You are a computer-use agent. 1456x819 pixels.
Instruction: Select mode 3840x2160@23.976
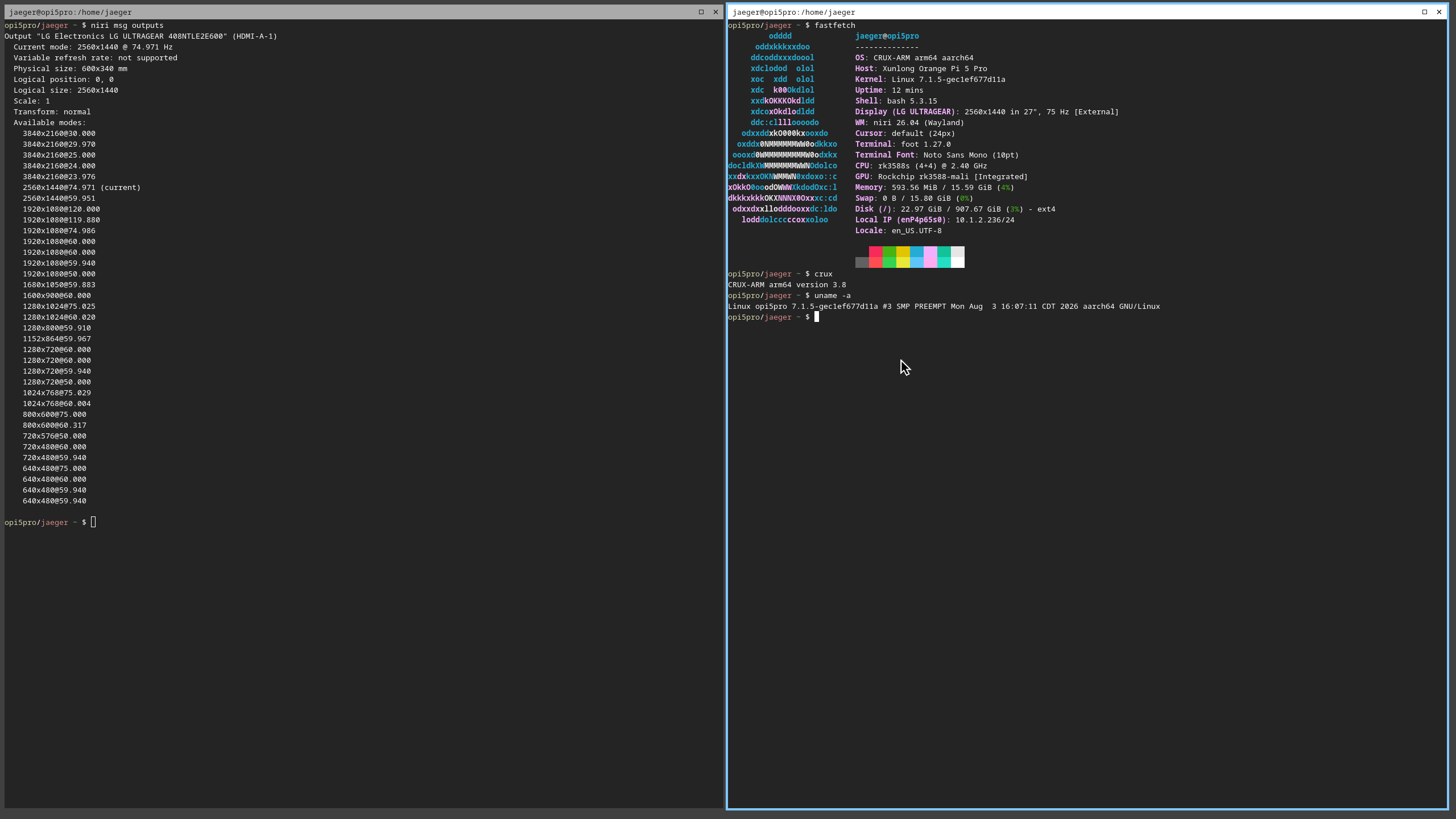[59, 177]
